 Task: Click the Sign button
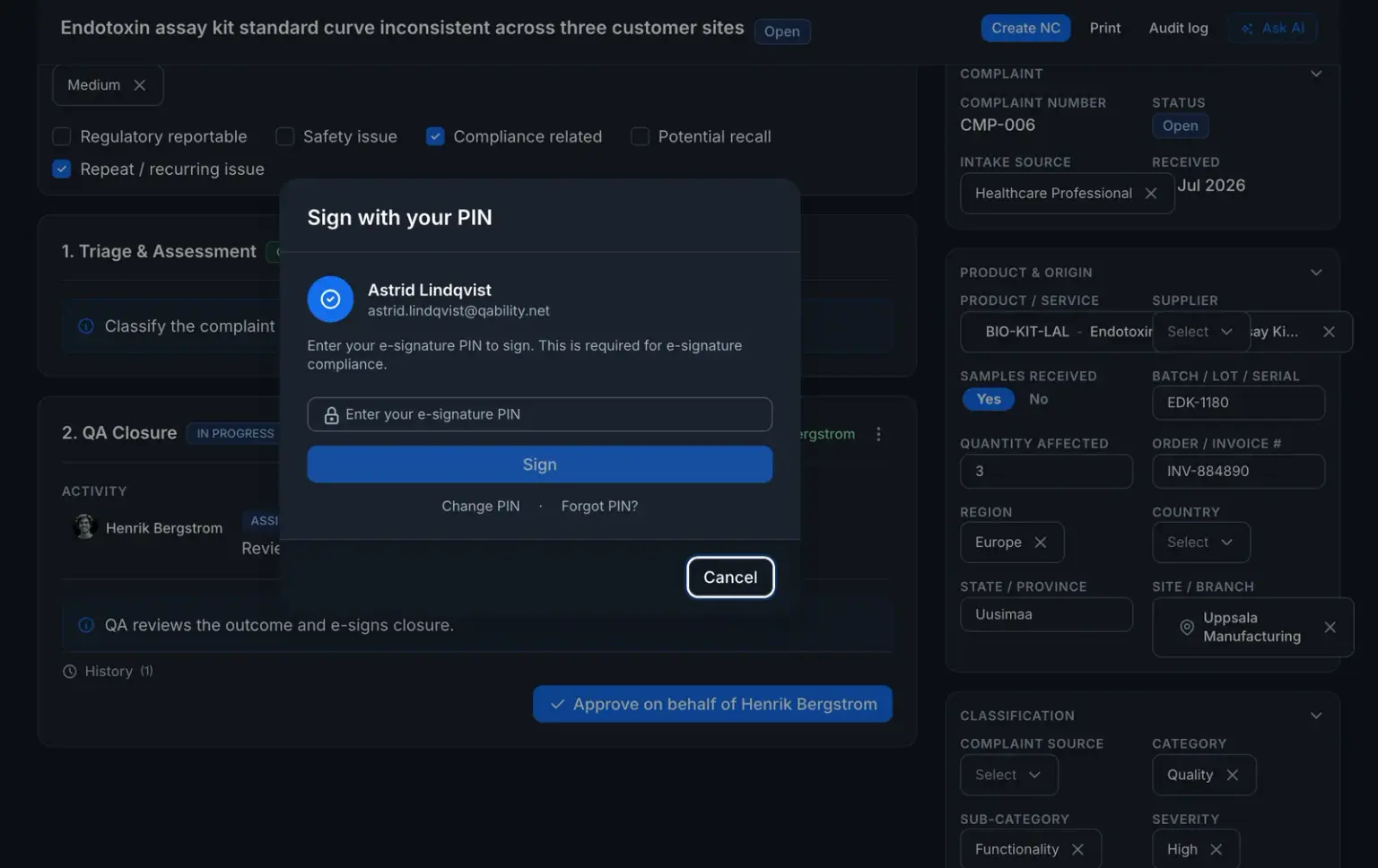(x=539, y=464)
